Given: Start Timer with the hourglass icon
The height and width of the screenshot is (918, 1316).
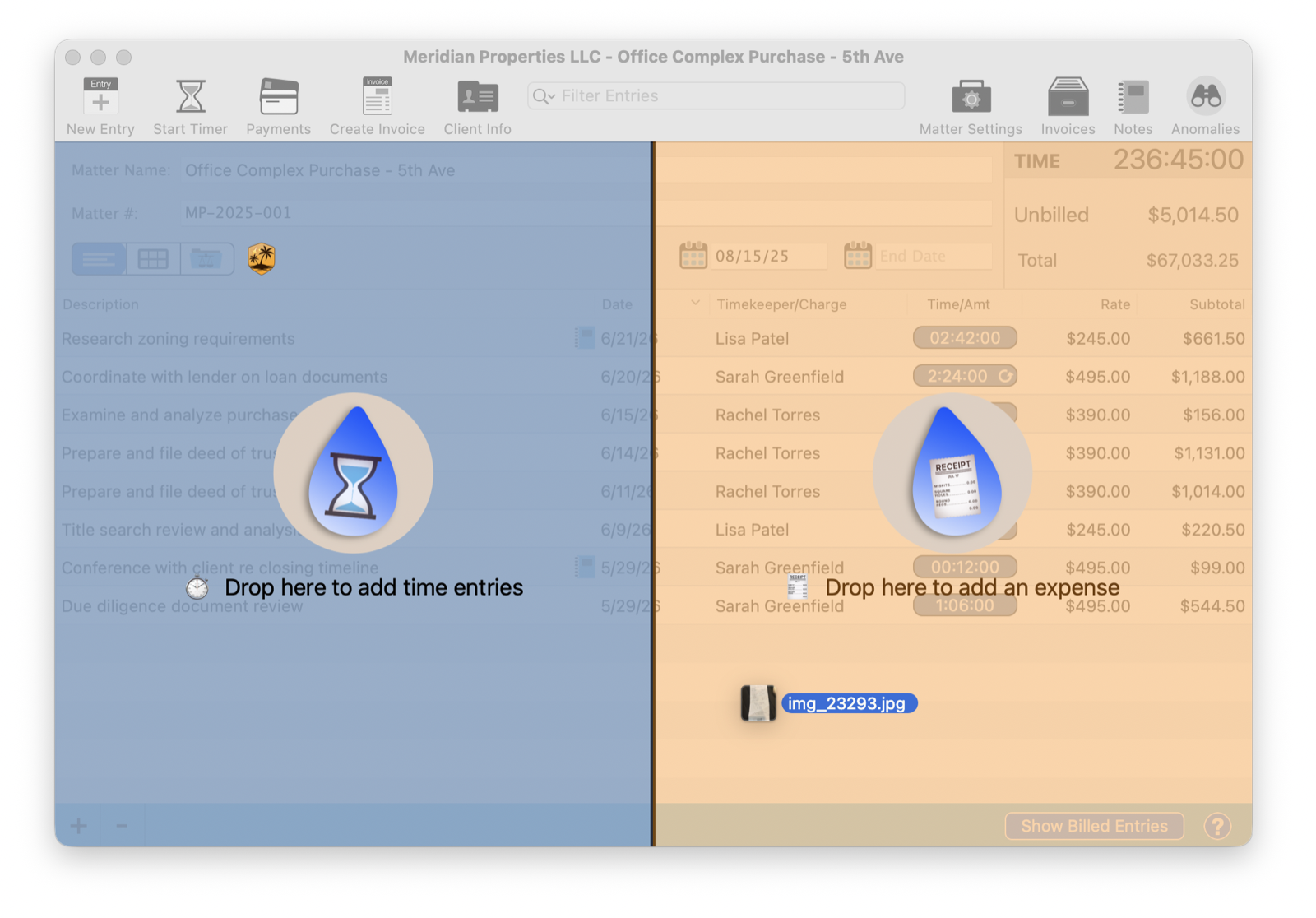Looking at the screenshot, I should coord(191,96).
